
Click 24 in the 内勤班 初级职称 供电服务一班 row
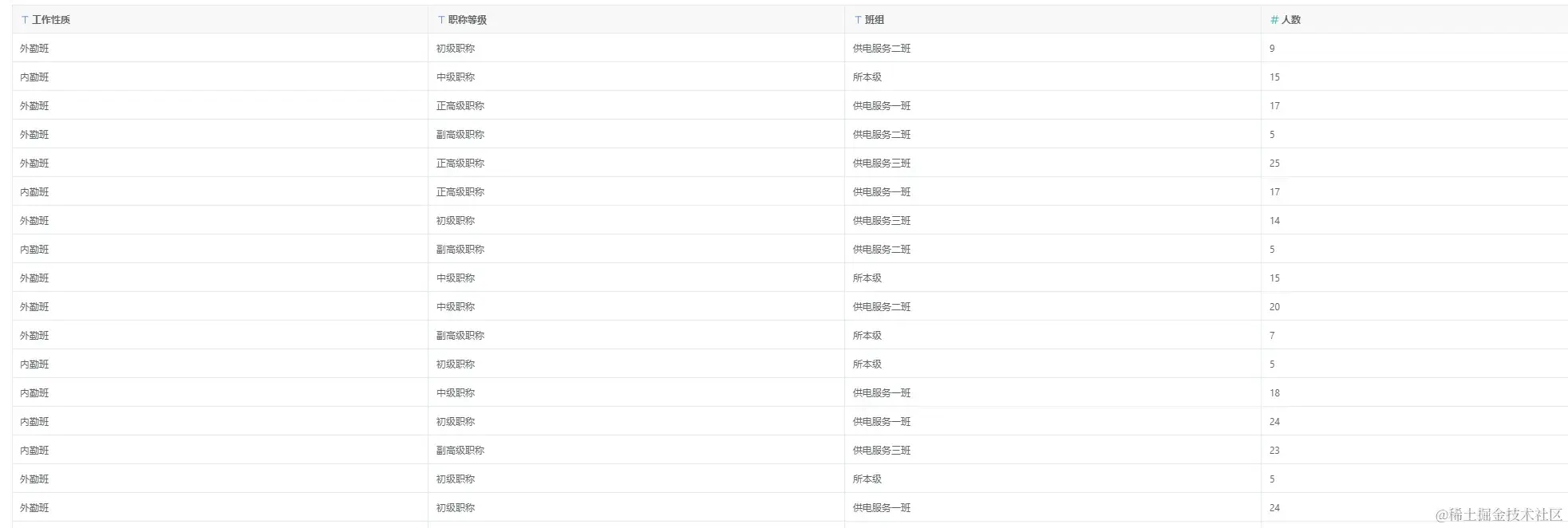[1274, 422]
